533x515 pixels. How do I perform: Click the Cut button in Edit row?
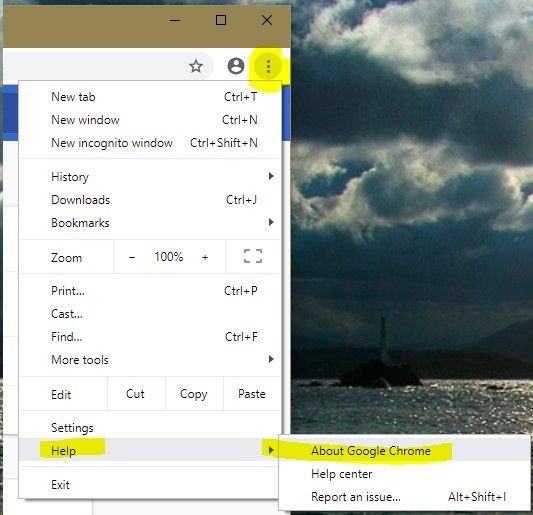[x=135, y=394]
